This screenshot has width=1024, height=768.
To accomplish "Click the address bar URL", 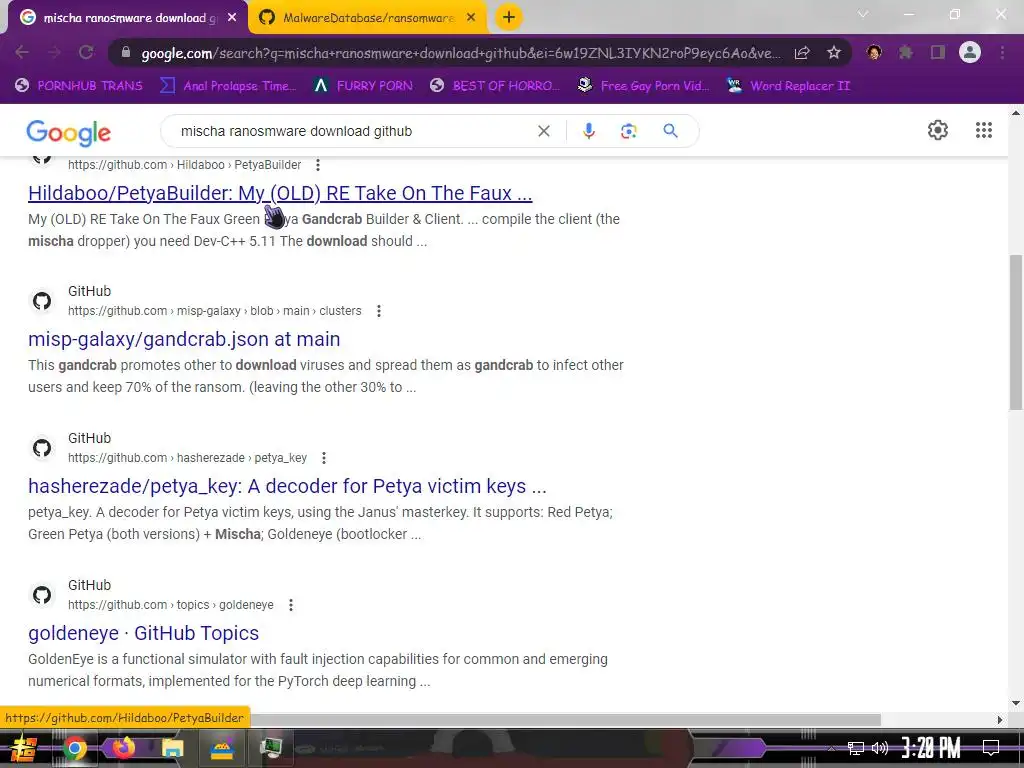I will [x=460, y=54].
